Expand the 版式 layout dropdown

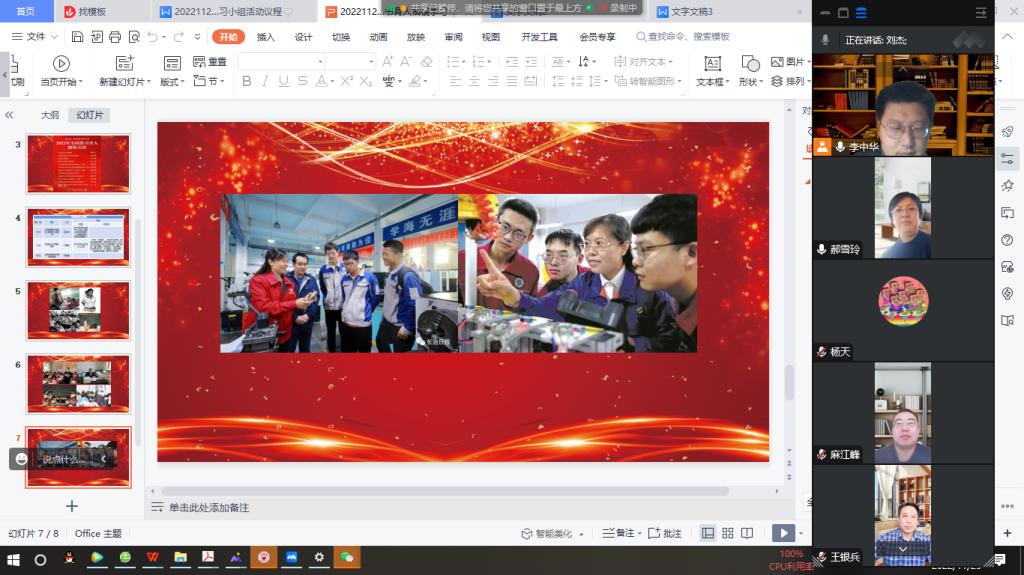(x=173, y=82)
